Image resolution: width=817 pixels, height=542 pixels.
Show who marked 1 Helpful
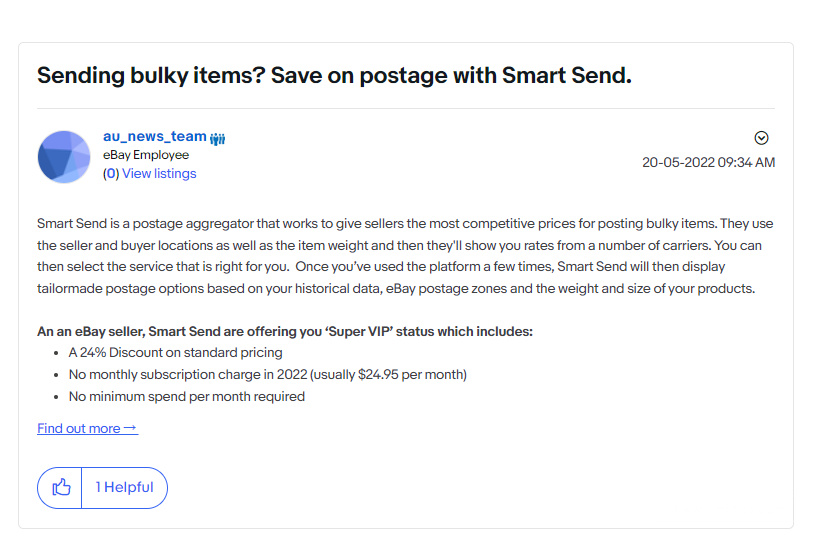click(x=125, y=487)
